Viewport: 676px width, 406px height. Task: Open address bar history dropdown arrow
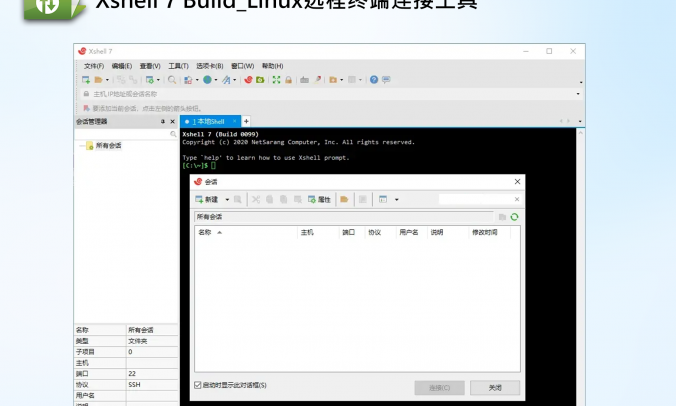coord(578,94)
